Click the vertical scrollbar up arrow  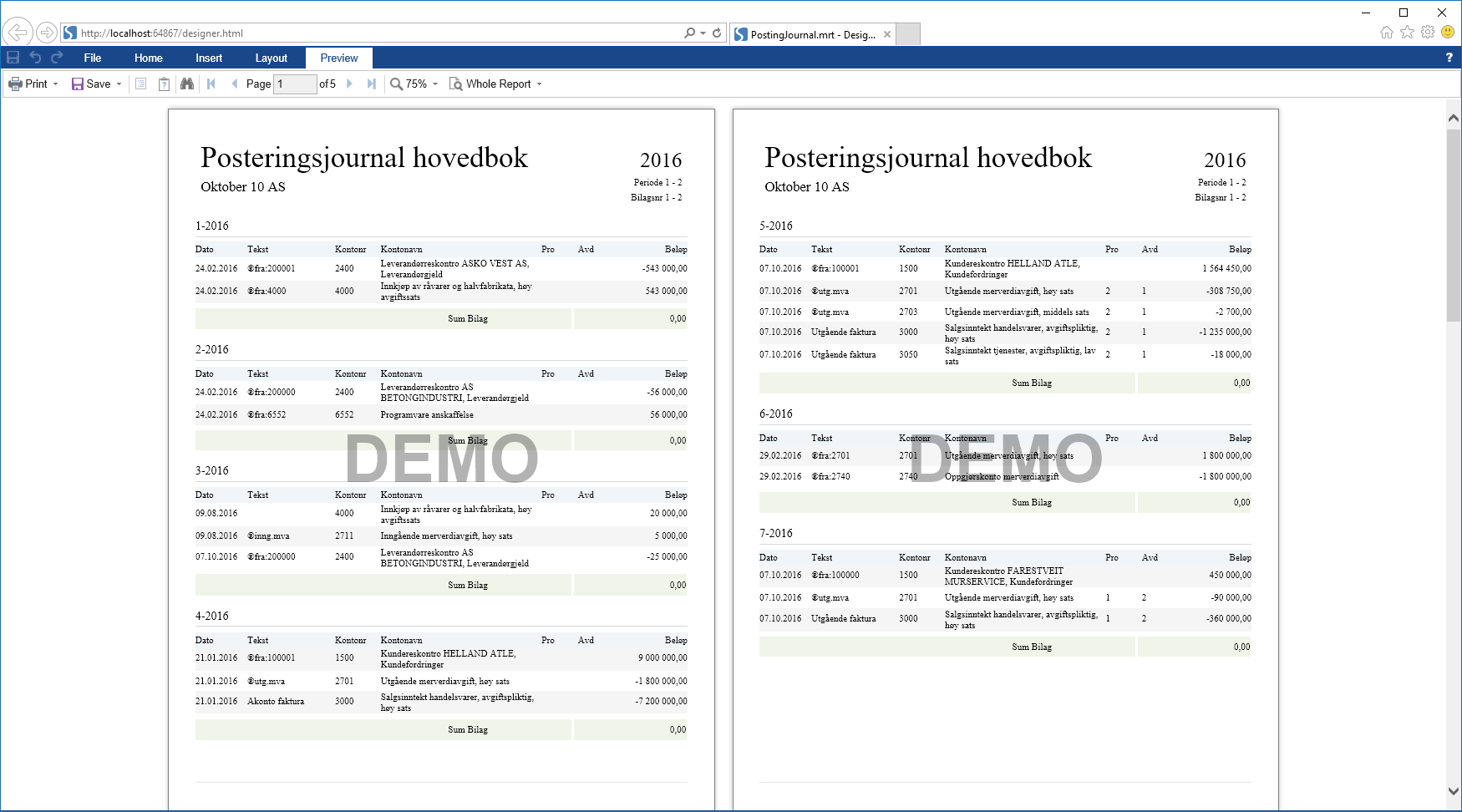1454,119
